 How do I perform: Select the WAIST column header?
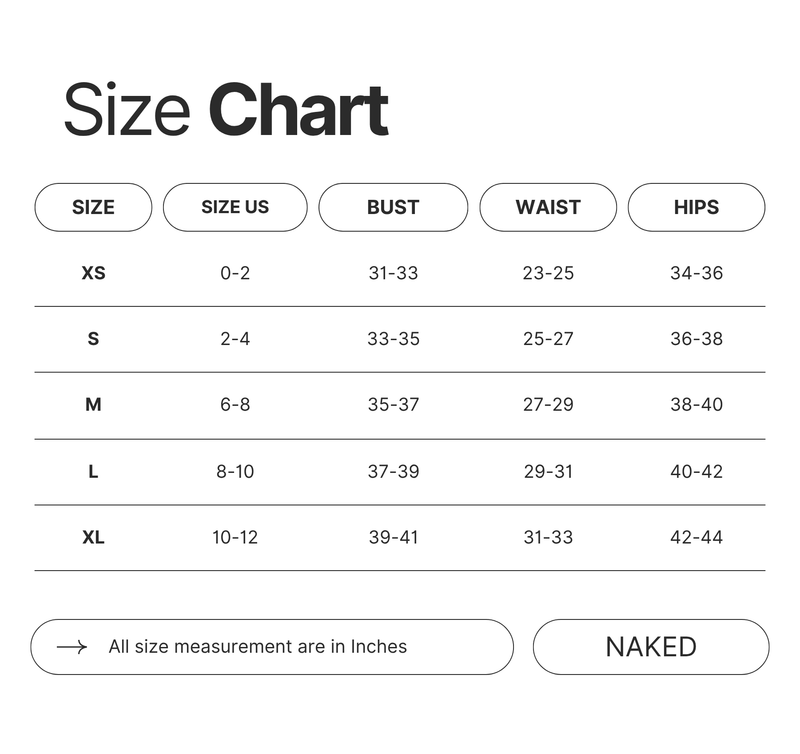point(548,207)
